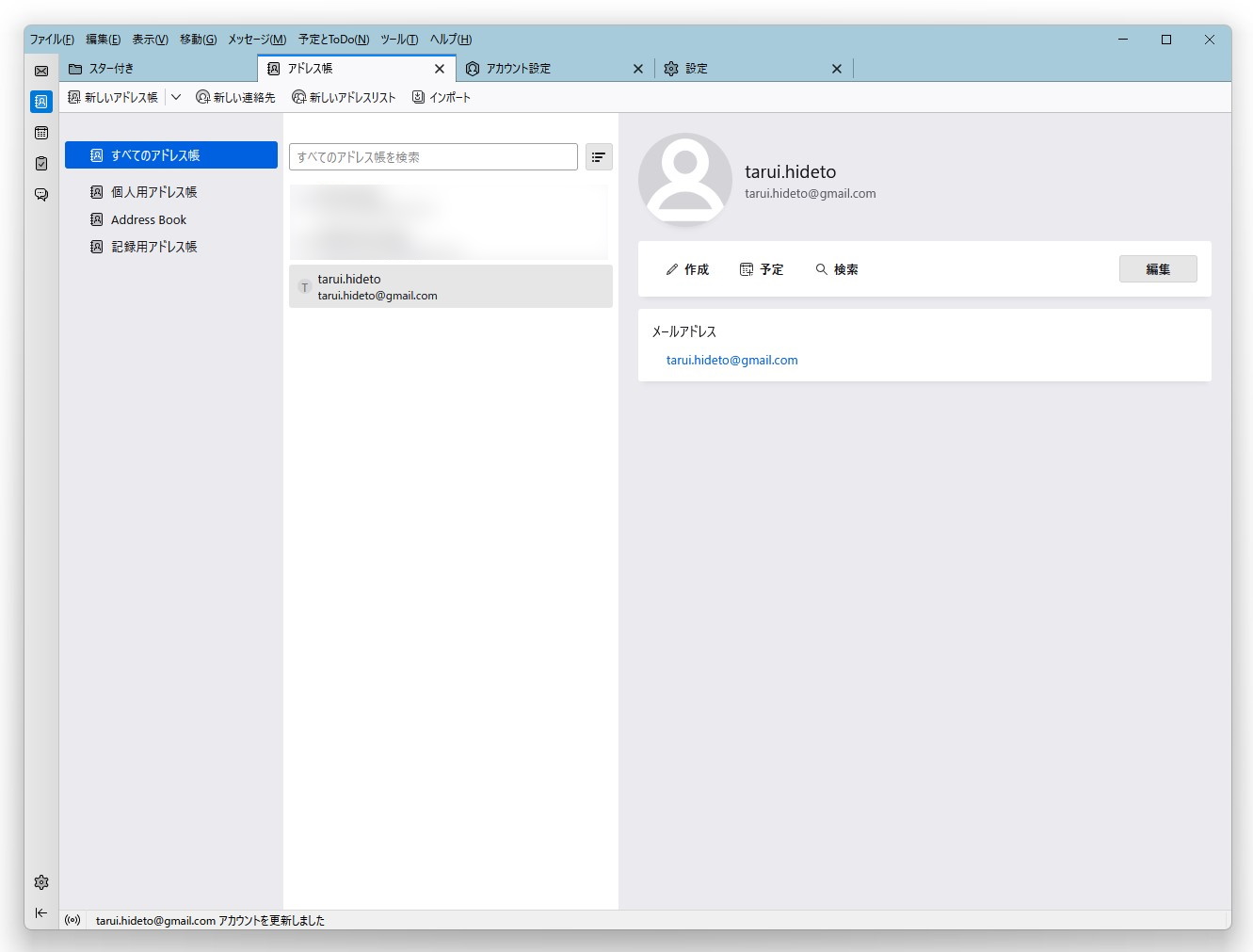
Task: Click the tarui.hideto@gmail.com email link
Action: pos(732,360)
